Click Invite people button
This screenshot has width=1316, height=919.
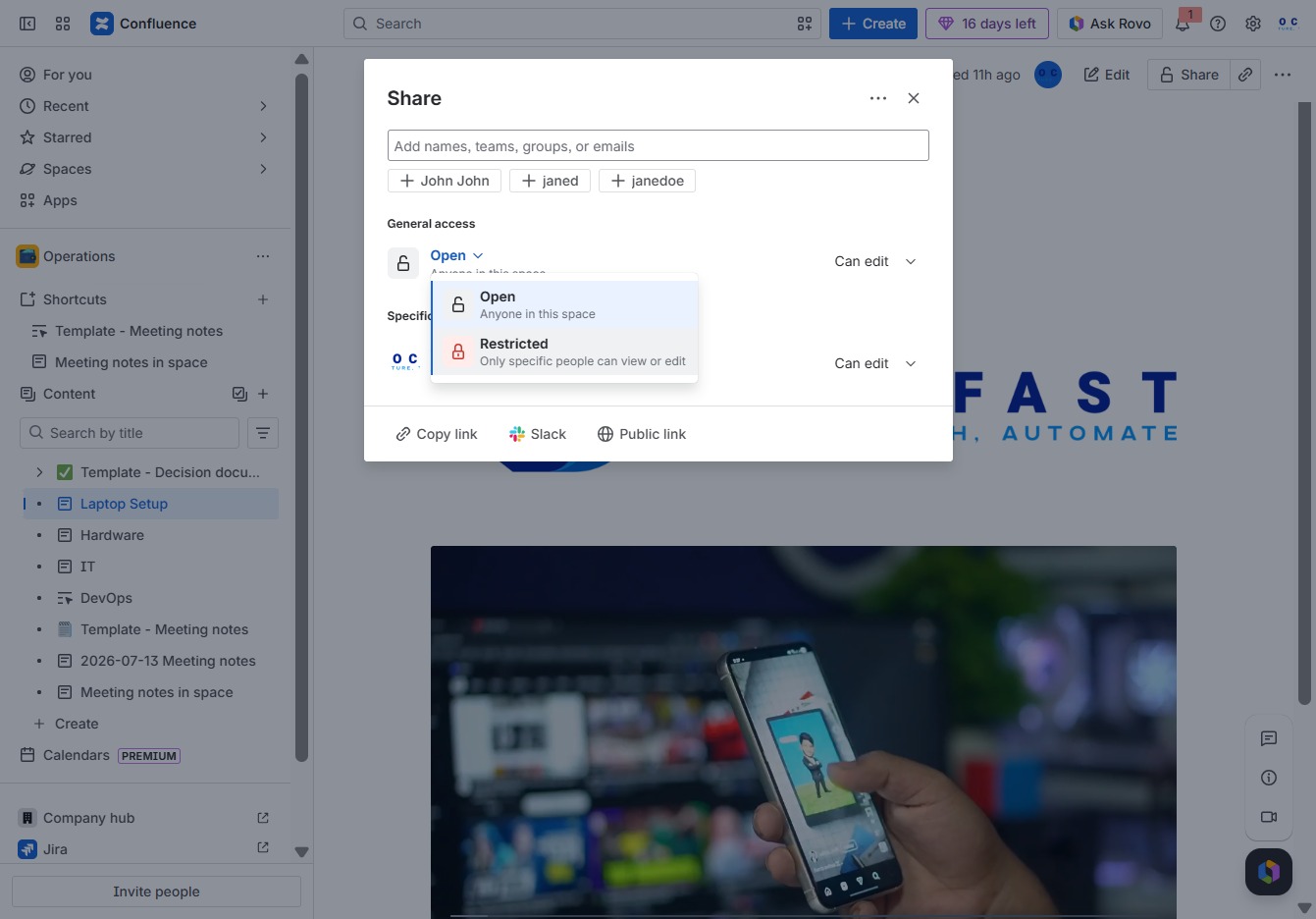pos(156,892)
